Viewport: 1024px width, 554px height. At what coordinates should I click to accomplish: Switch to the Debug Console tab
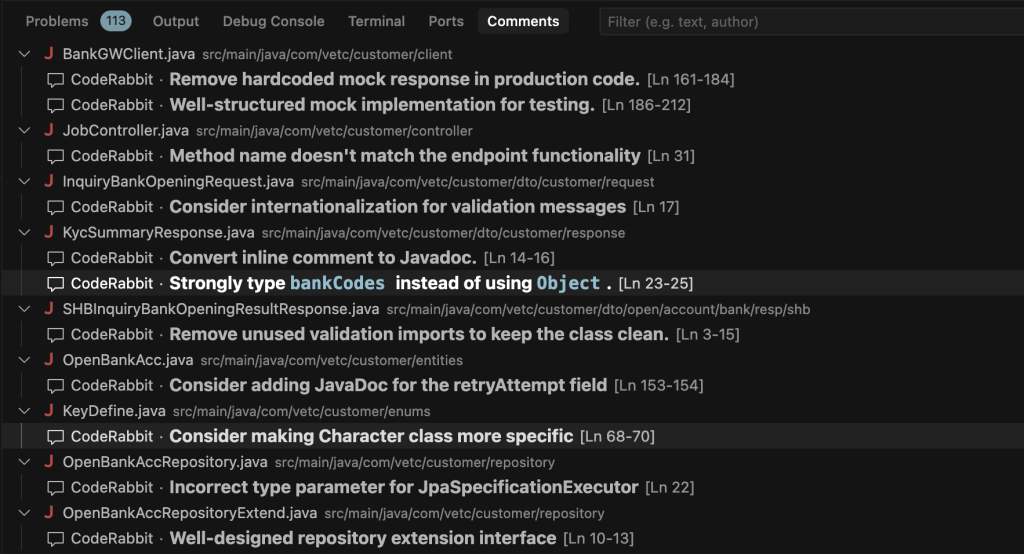pyautogui.click(x=273, y=21)
